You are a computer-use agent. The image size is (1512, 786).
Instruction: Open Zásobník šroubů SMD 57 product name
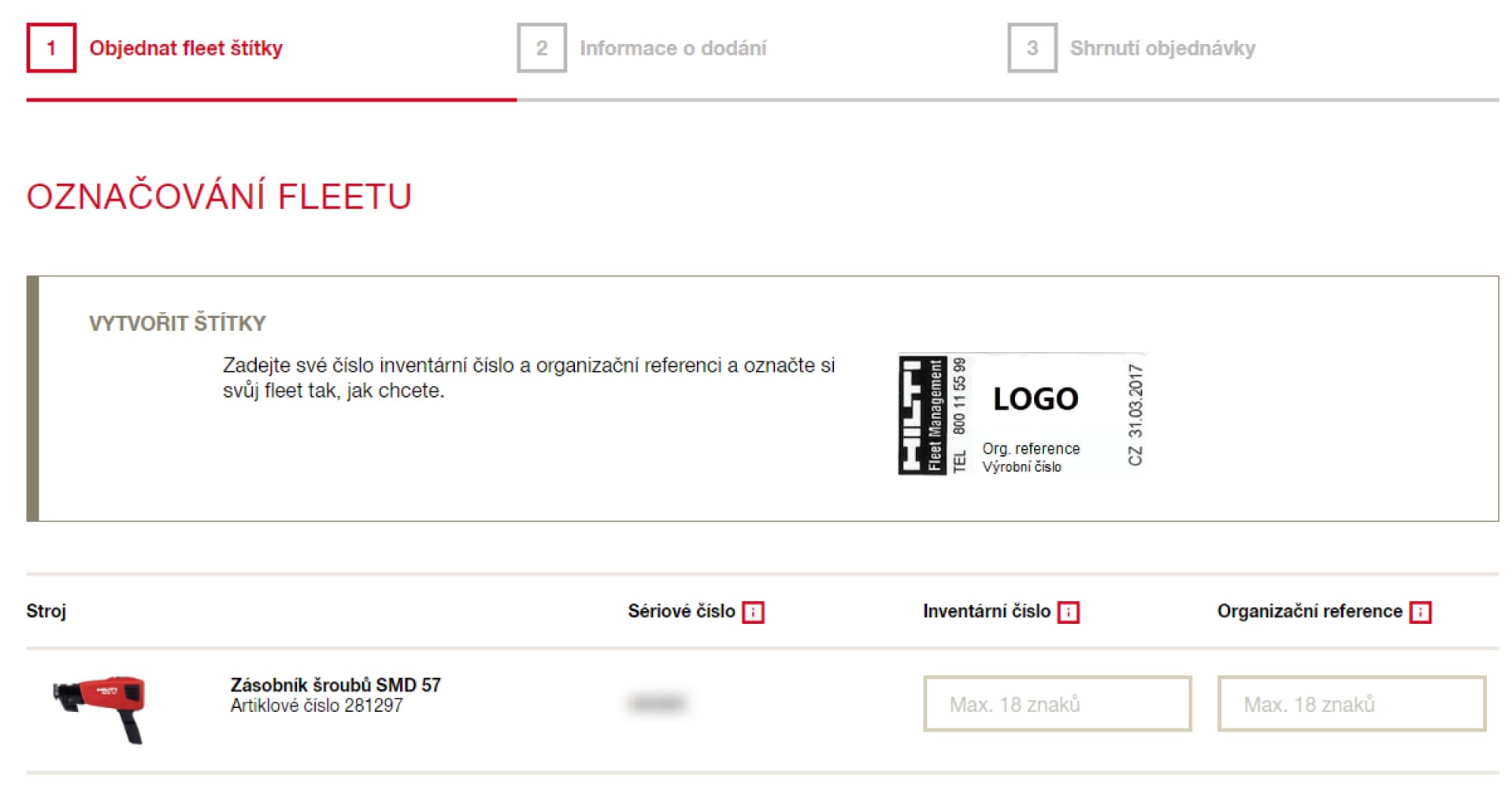pyautogui.click(x=335, y=684)
